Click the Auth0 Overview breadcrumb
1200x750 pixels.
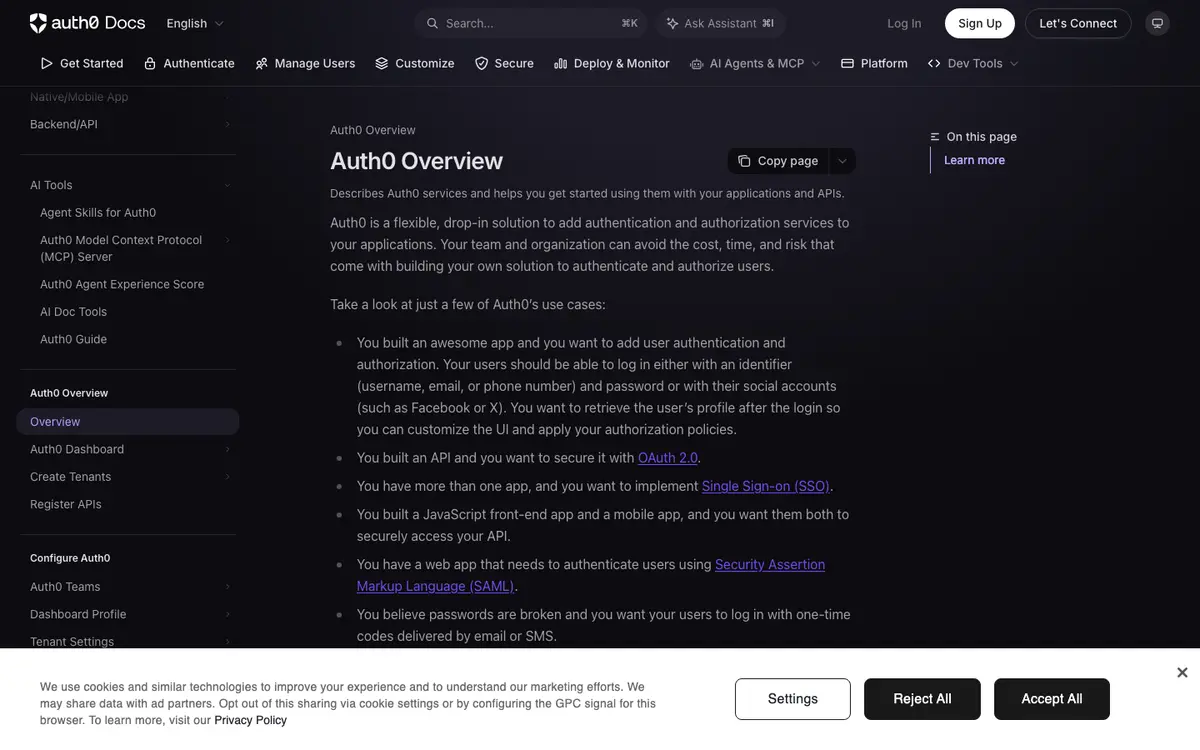373,130
